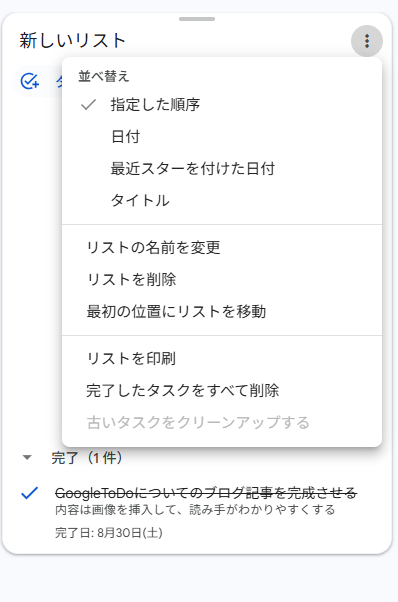The height and width of the screenshot is (602, 398).
Task: Select リストの名前を変更
Action: 222,248
